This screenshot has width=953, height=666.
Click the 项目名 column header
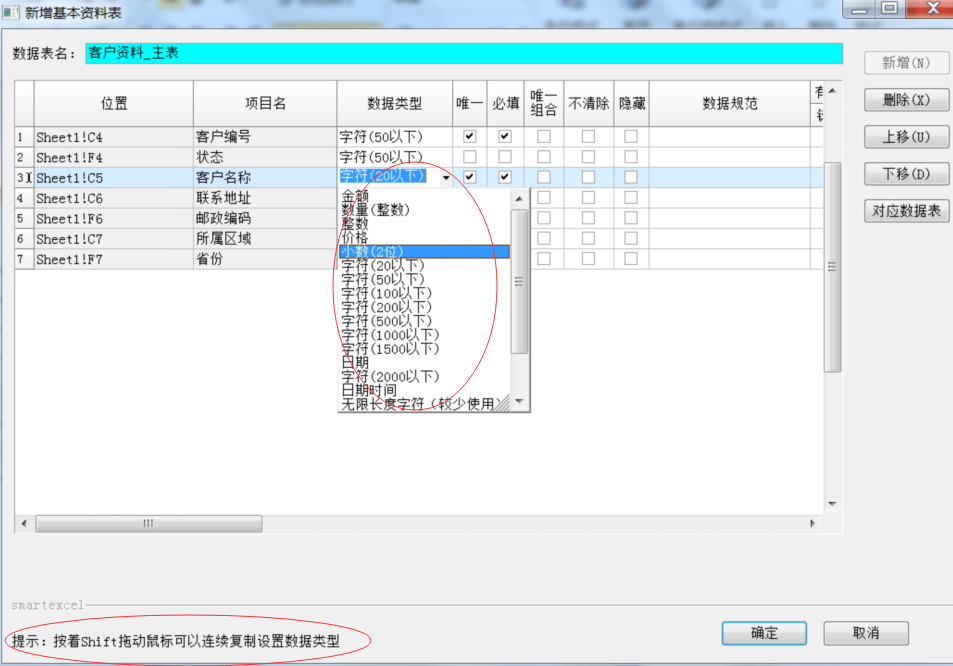265,103
